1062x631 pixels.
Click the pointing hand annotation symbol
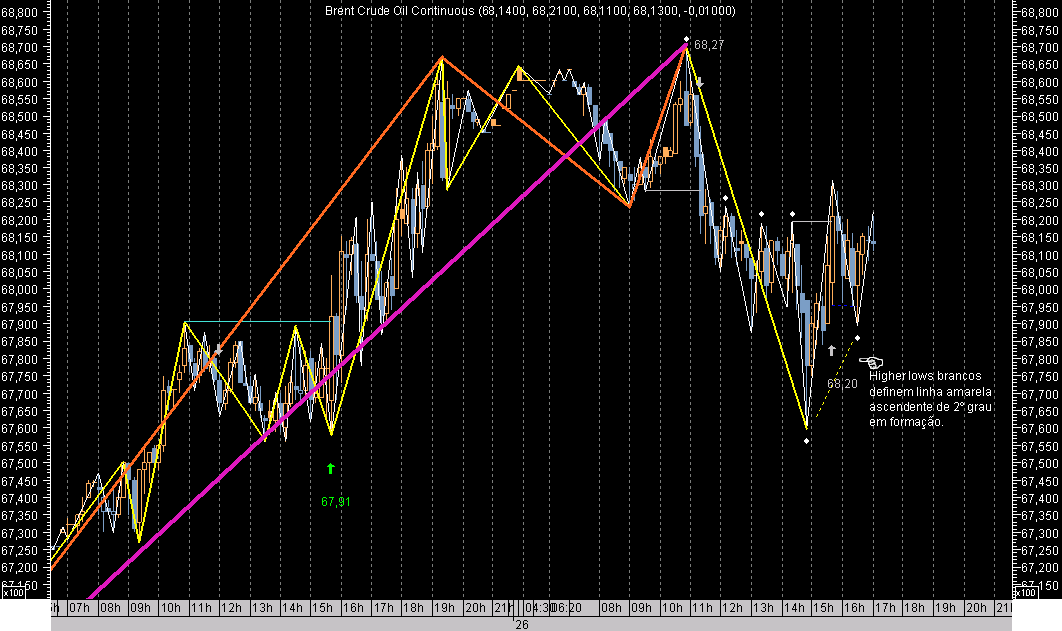[x=873, y=361]
